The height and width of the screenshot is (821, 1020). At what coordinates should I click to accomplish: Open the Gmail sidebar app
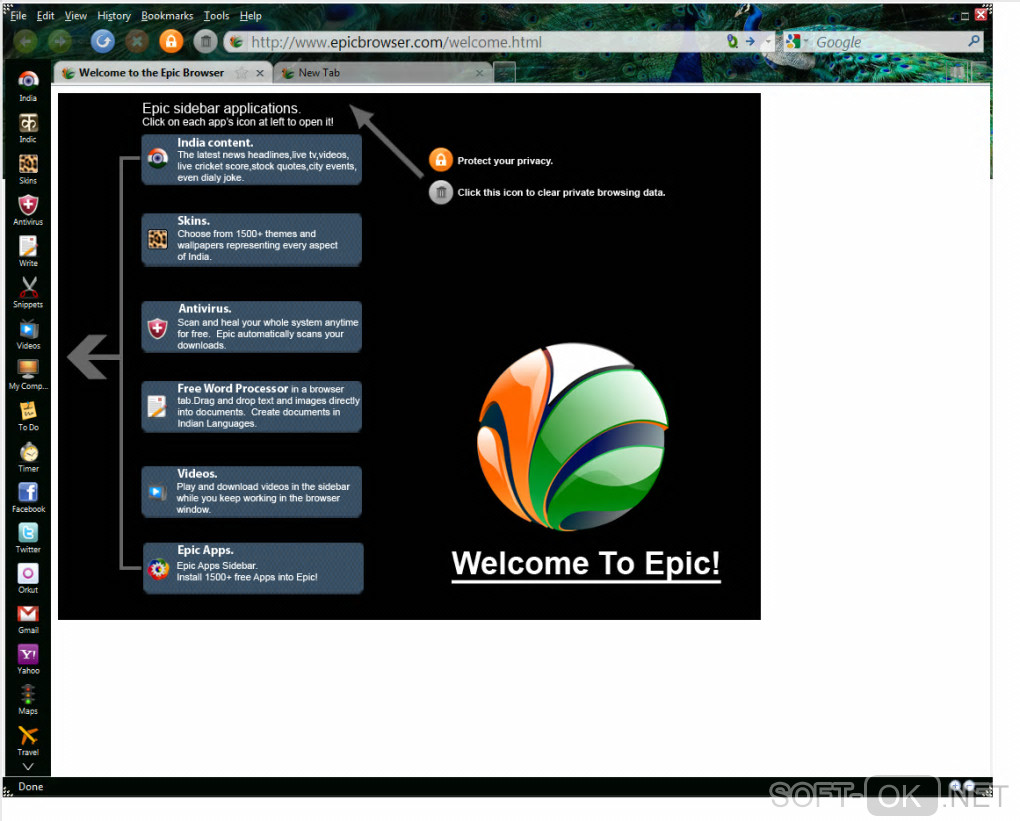pos(28,619)
